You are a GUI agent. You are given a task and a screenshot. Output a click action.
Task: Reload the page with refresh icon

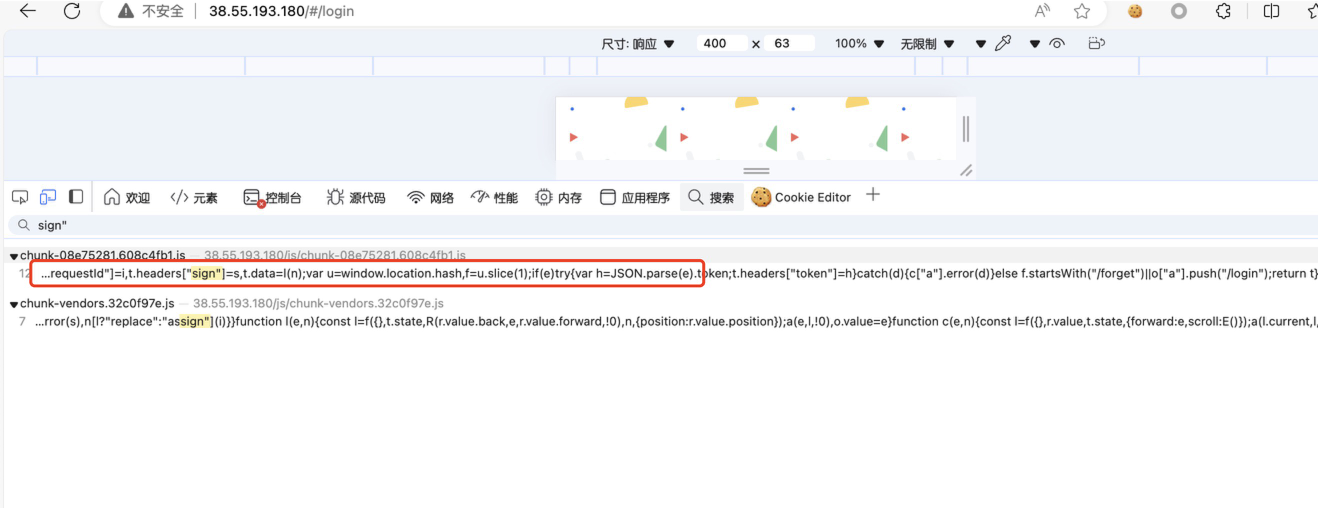click(72, 12)
